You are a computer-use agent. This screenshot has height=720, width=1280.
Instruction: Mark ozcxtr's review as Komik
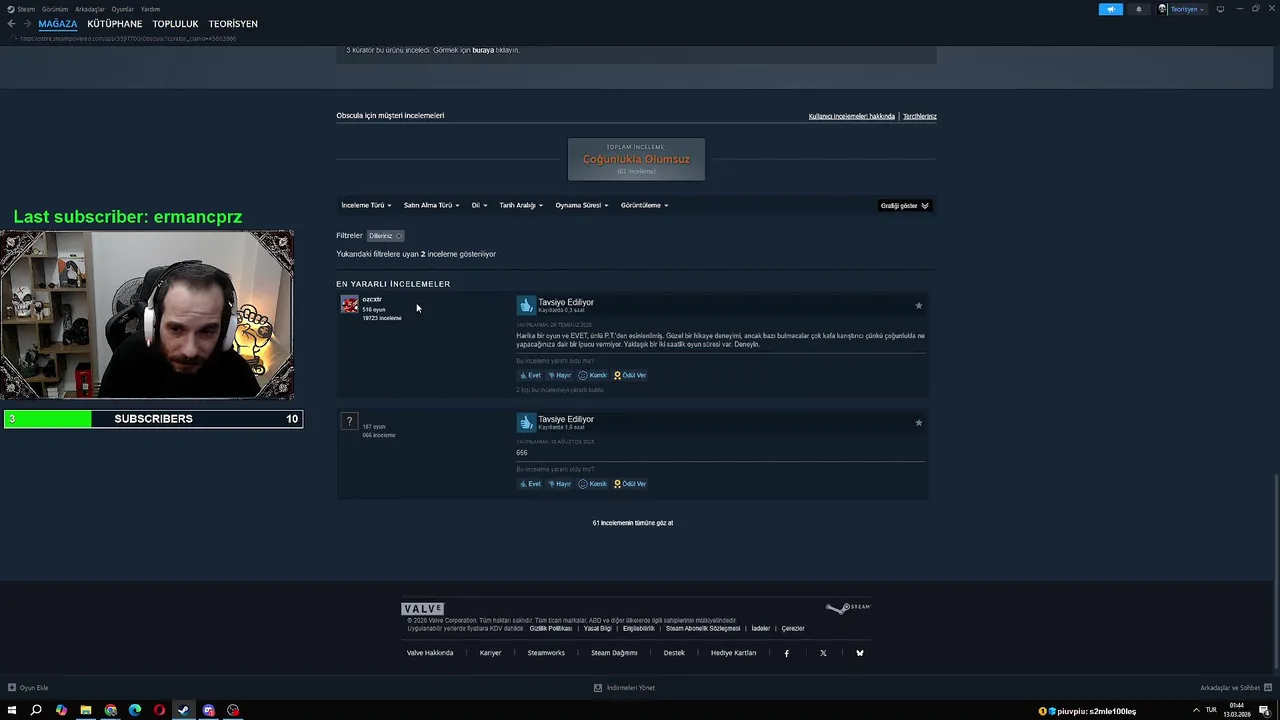(x=593, y=375)
